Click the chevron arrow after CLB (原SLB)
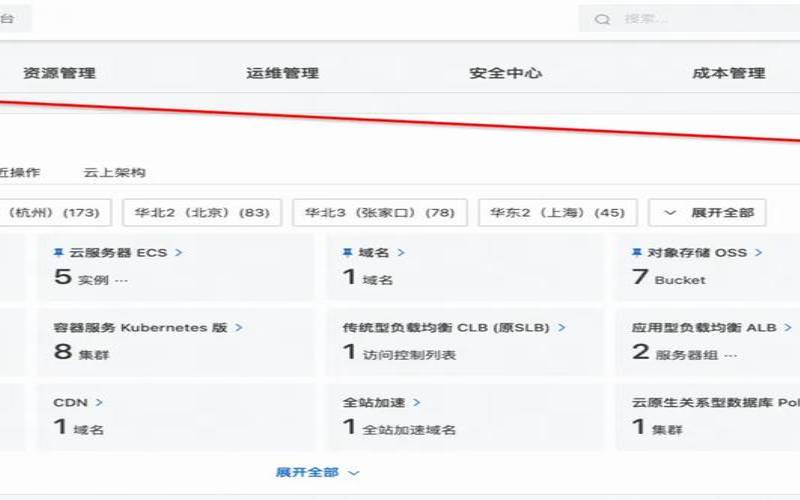This screenshot has height=500, width=800. point(562,328)
